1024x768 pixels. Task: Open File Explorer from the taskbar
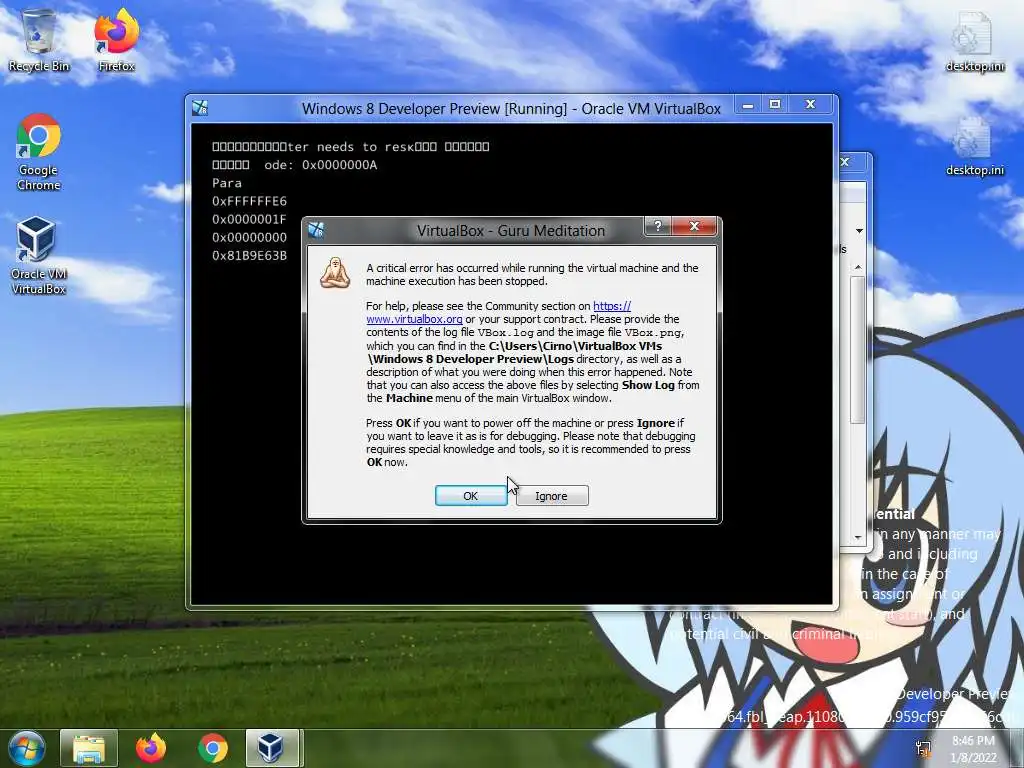pyautogui.click(x=89, y=748)
